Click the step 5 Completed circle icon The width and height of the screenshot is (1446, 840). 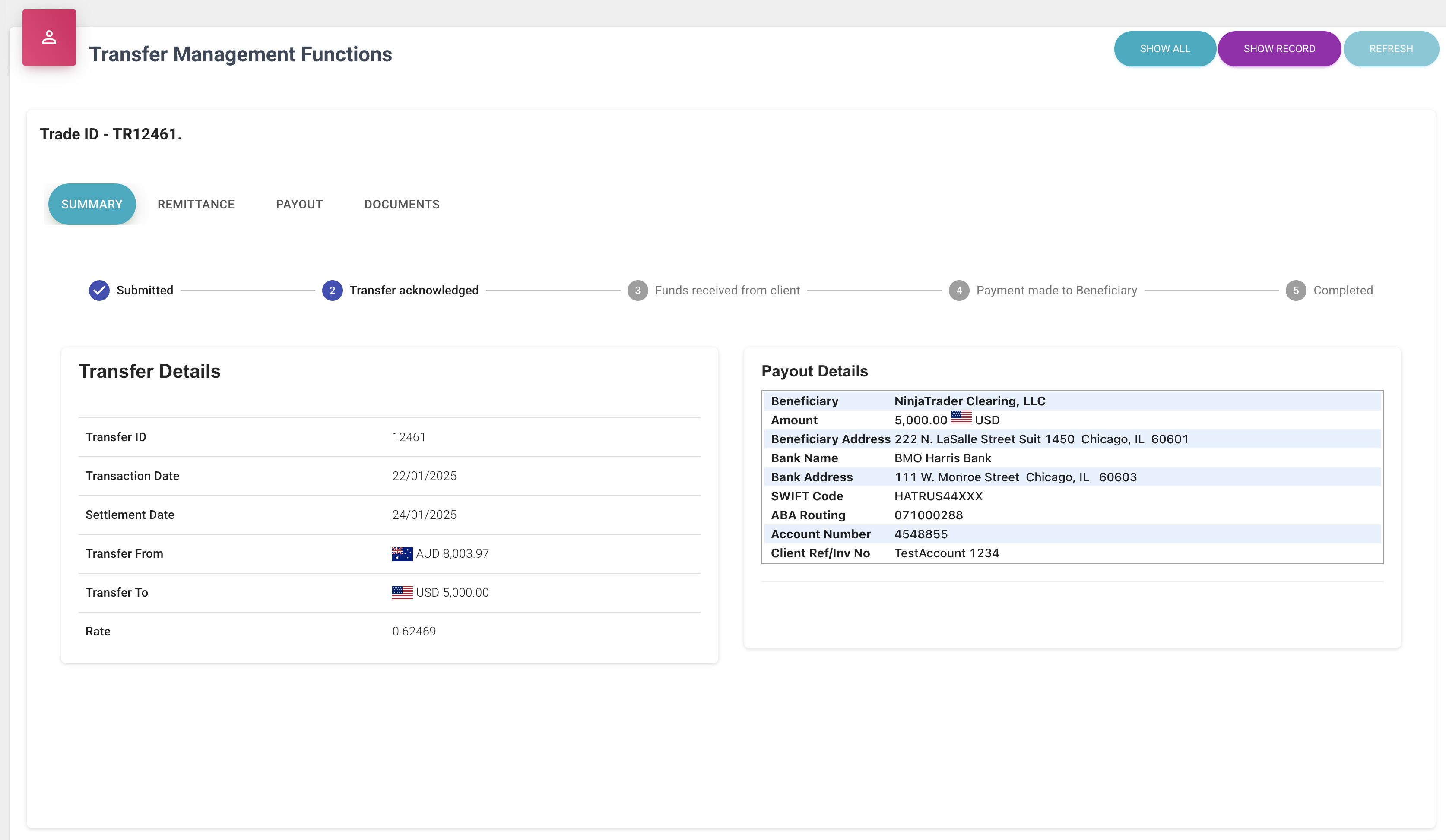click(1296, 290)
